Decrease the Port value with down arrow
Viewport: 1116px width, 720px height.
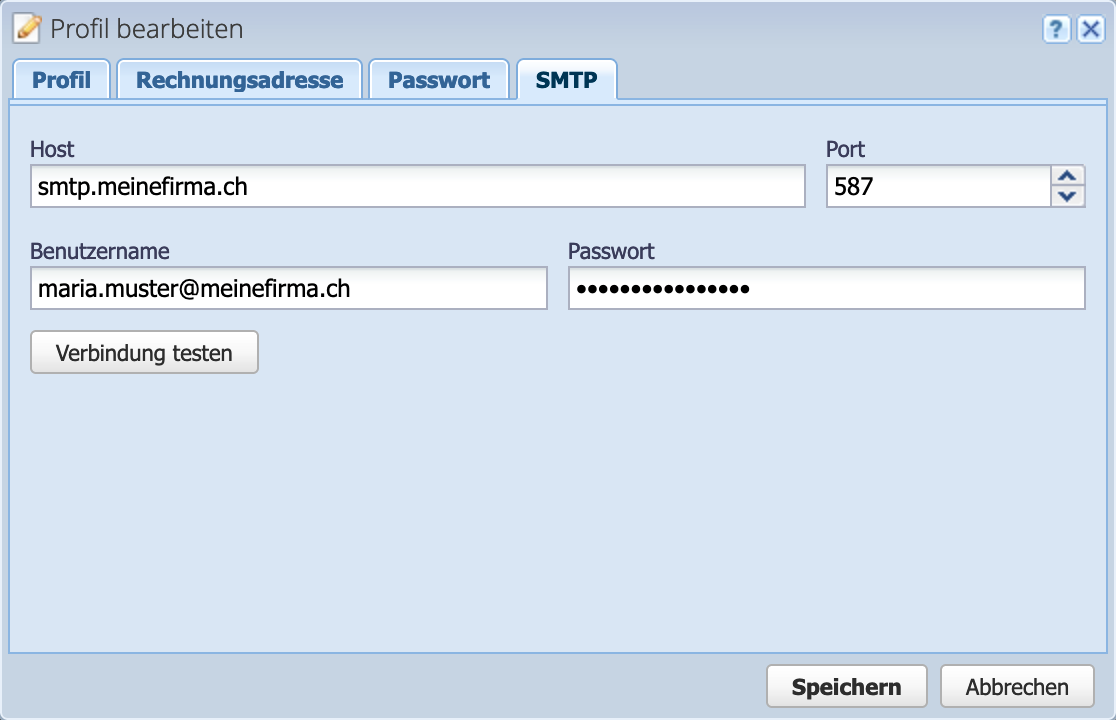click(x=1069, y=196)
